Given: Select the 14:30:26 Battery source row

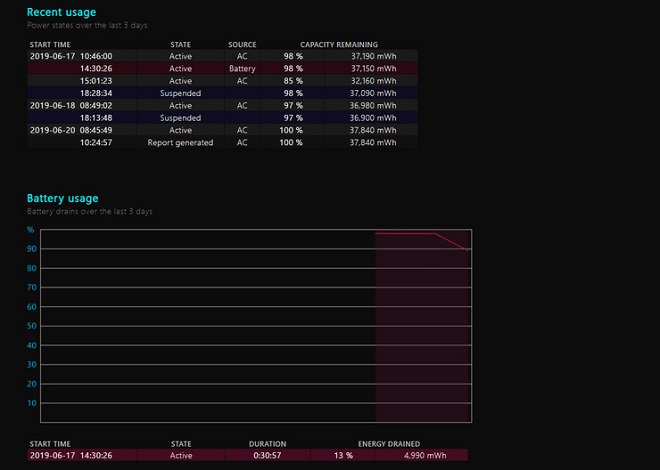Looking at the screenshot, I should [220, 68].
